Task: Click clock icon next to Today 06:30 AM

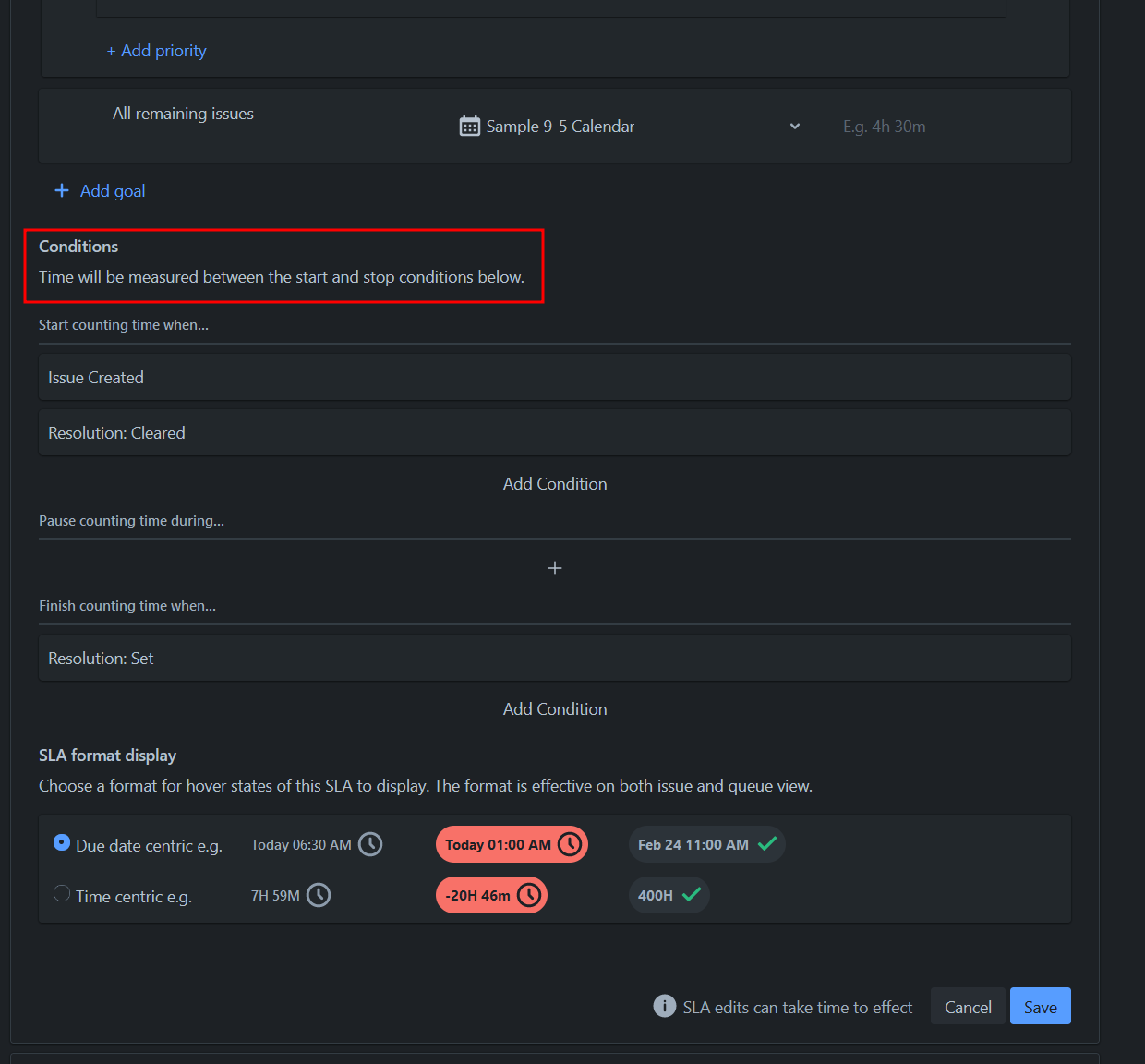Action: (x=370, y=844)
